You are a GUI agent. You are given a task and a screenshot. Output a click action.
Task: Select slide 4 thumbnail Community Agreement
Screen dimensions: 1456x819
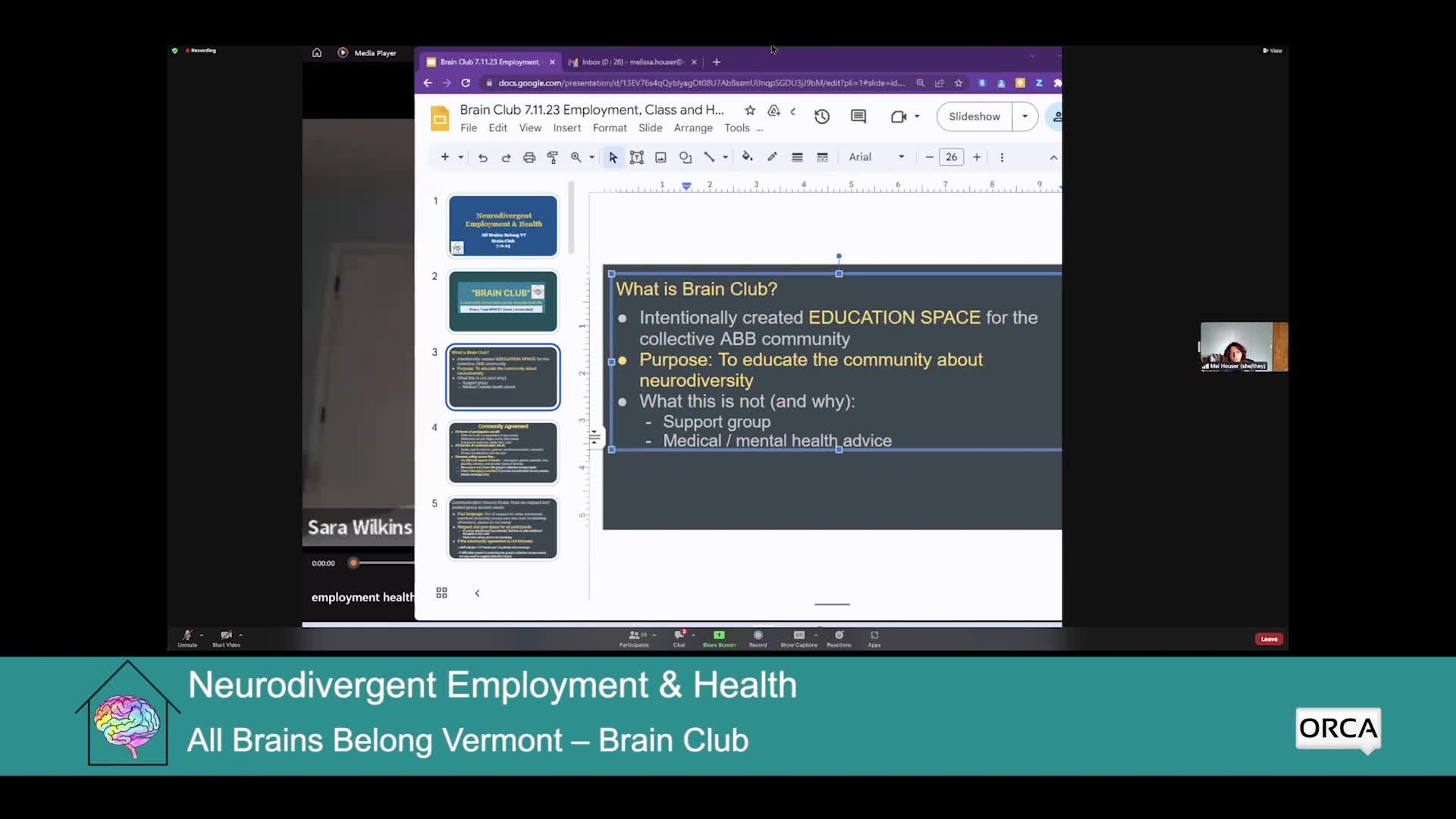(503, 453)
